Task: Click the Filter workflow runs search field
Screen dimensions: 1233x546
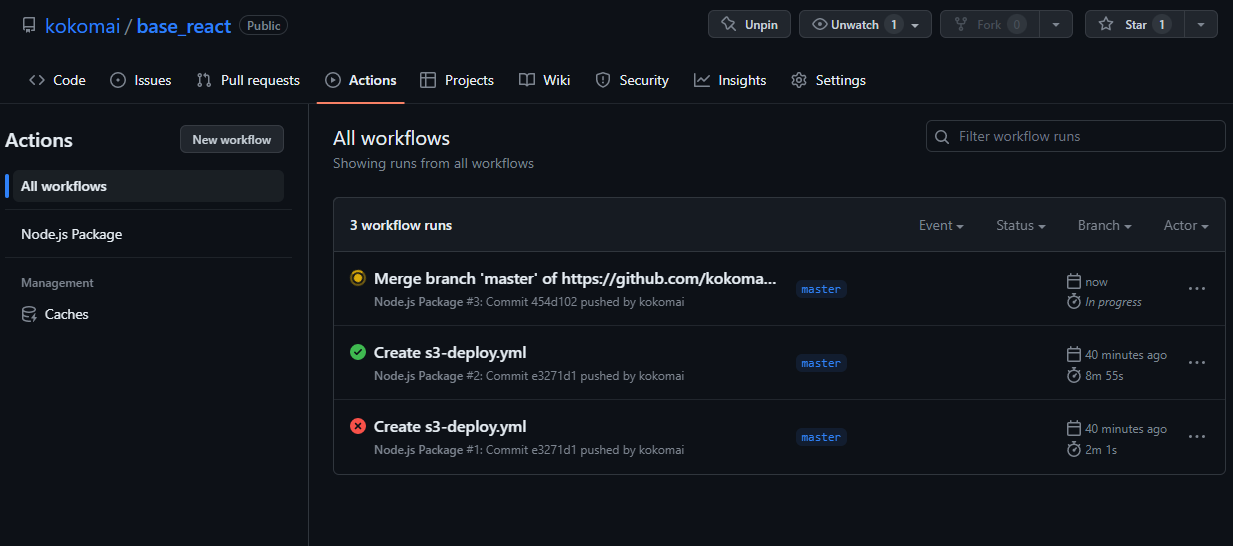Action: [x=1075, y=136]
